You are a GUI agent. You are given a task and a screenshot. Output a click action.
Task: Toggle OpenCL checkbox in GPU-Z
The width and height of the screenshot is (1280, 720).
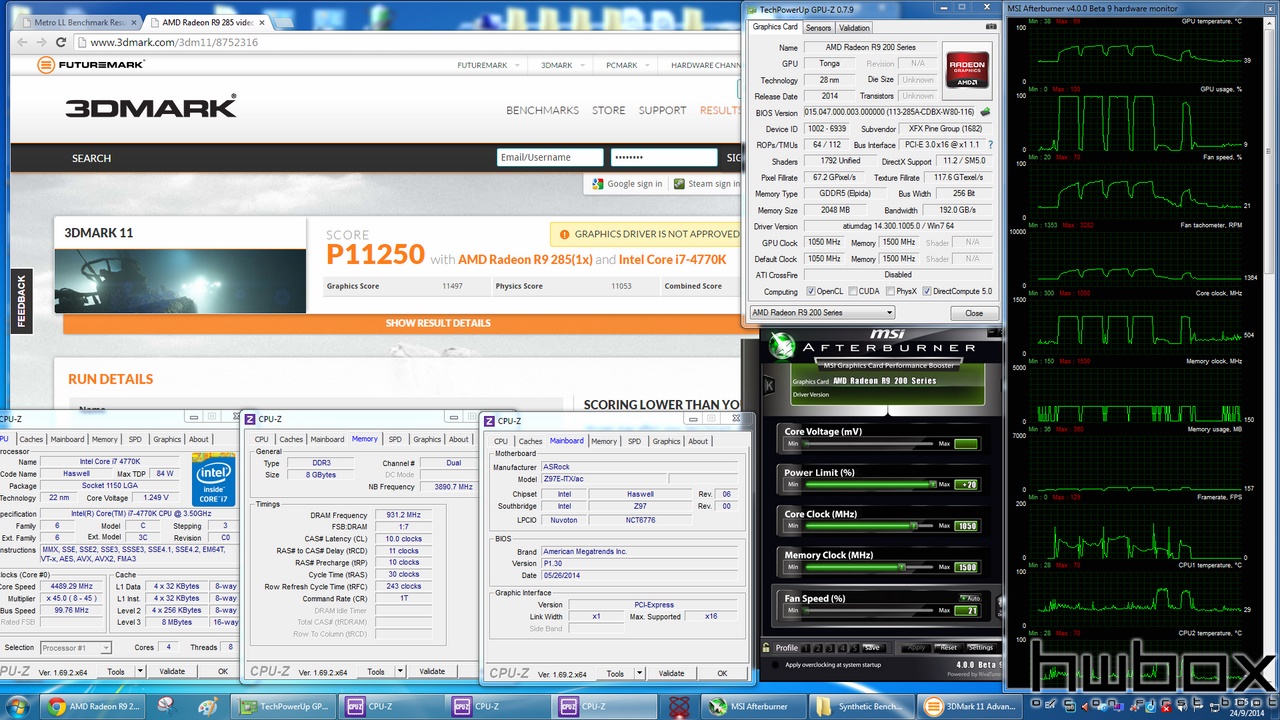(811, 291)
